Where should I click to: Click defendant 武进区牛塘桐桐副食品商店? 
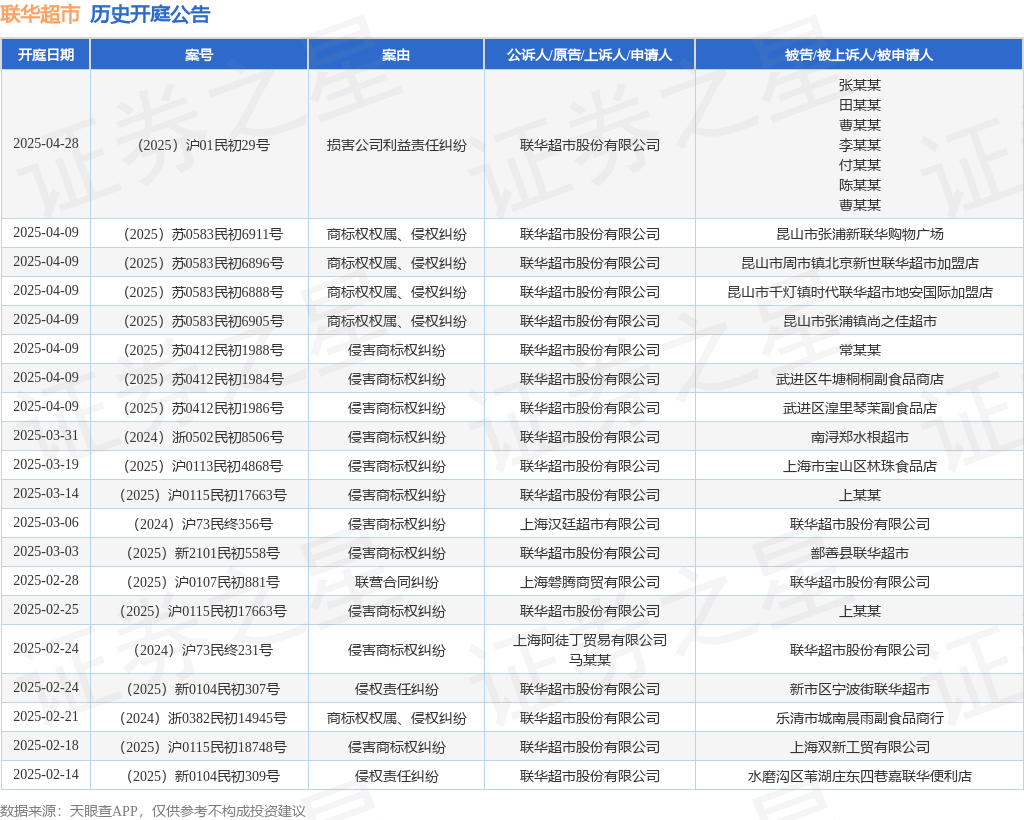coord(859,379)
